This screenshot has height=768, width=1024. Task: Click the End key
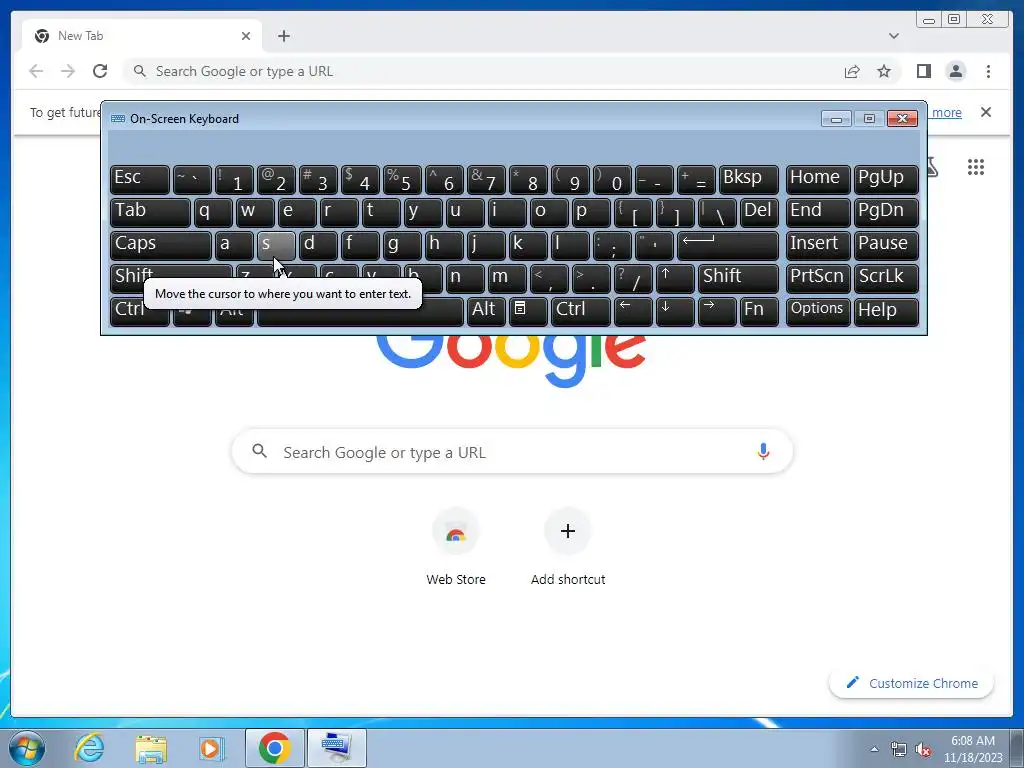818,212
